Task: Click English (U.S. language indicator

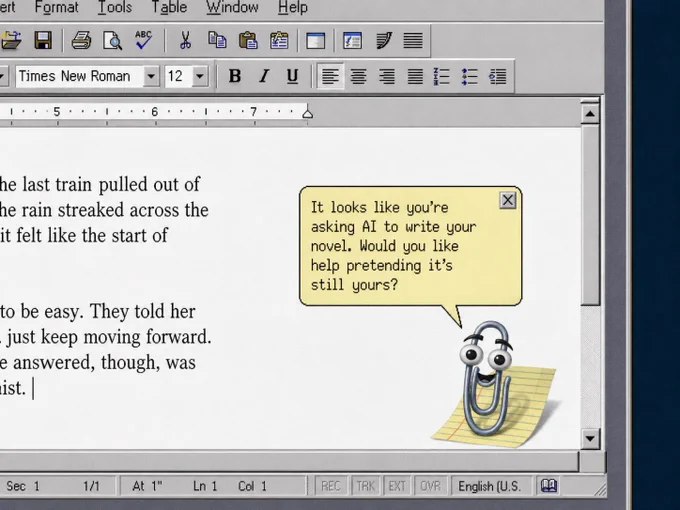Action: (490, 486)
